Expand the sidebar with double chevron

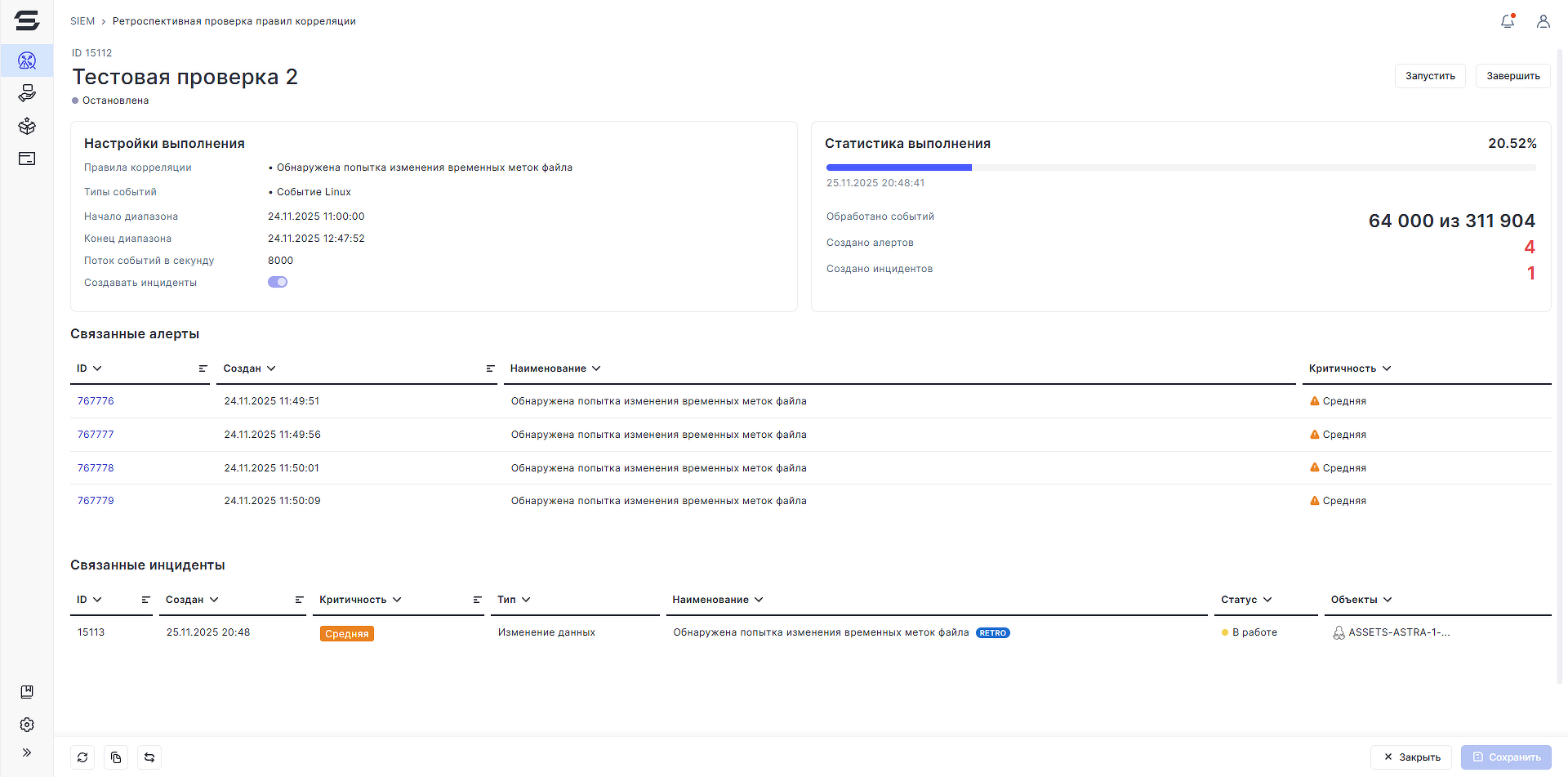pos(27,752)
